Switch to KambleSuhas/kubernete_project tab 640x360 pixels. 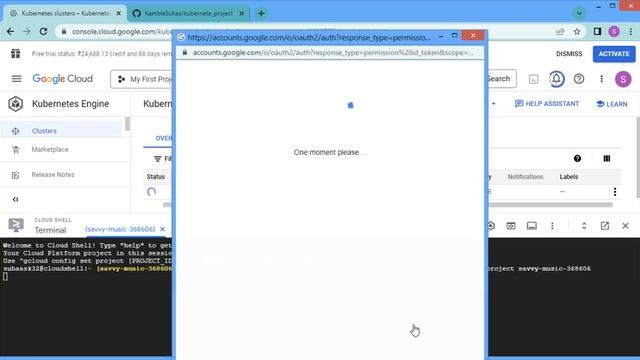[x=189, y=13]
